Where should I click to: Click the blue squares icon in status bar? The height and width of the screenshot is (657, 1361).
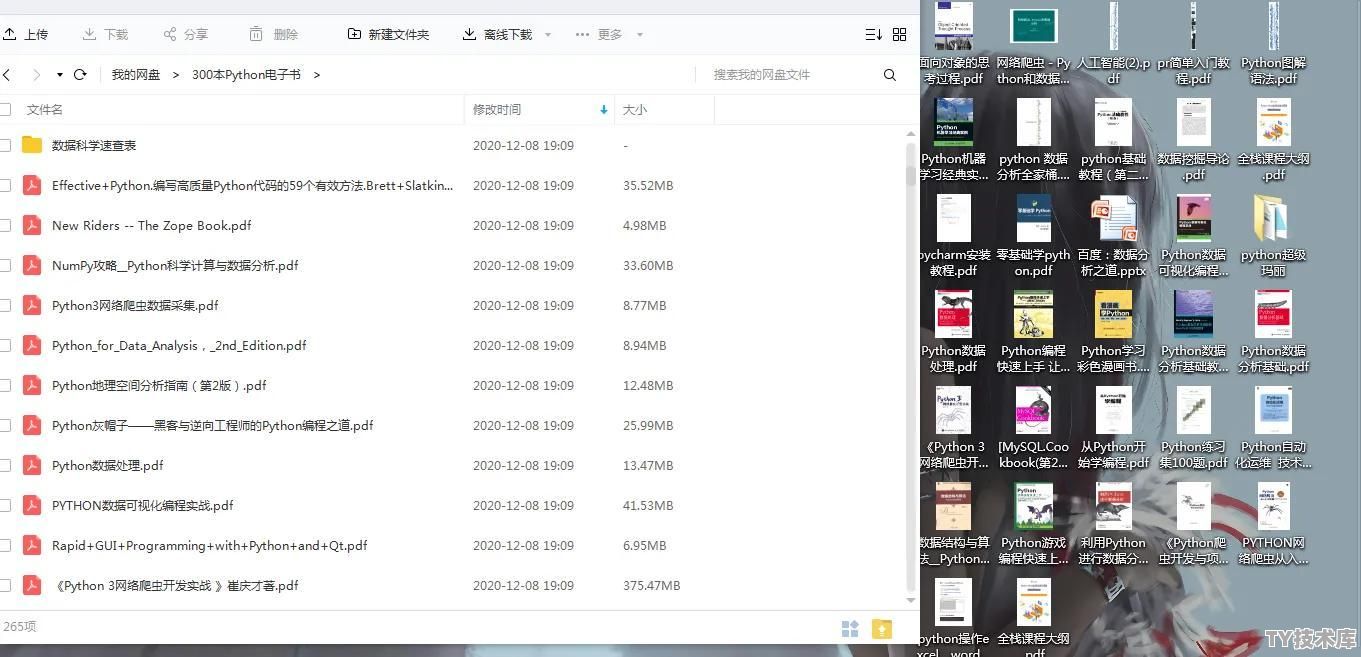pyautogui.click(x=850, y=628)
